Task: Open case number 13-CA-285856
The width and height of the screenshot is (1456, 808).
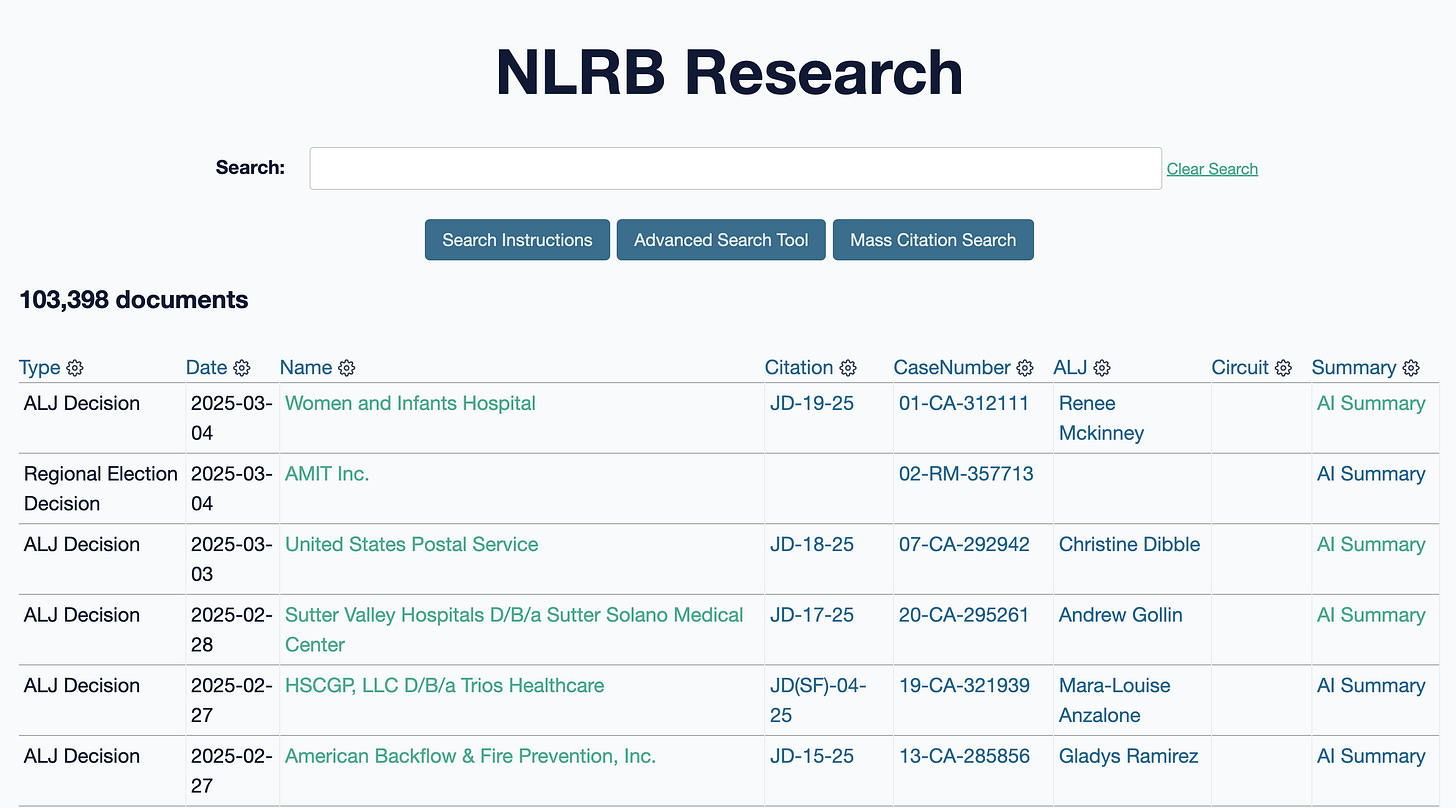Action: coord(964,757)
